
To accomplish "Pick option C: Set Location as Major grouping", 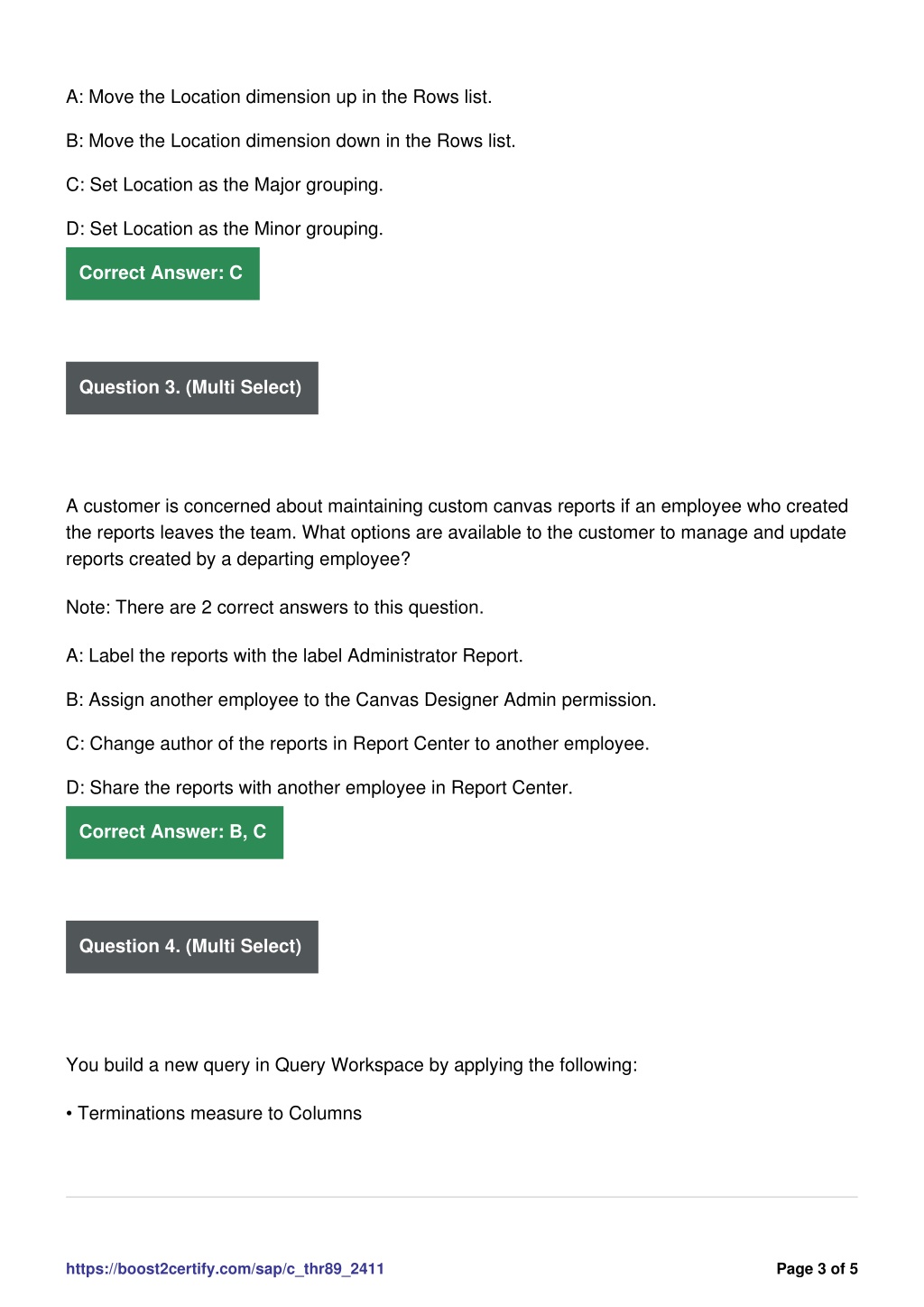I will pyautogui.click(x=225, y=185).
